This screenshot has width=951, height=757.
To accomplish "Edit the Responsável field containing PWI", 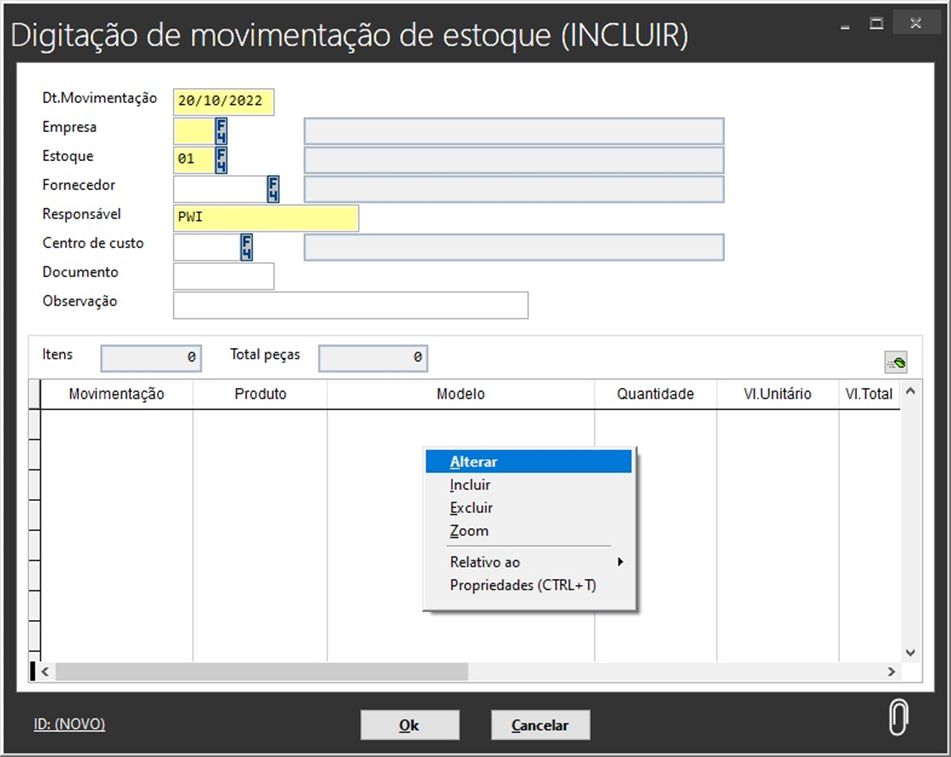I will pos(266,218).
